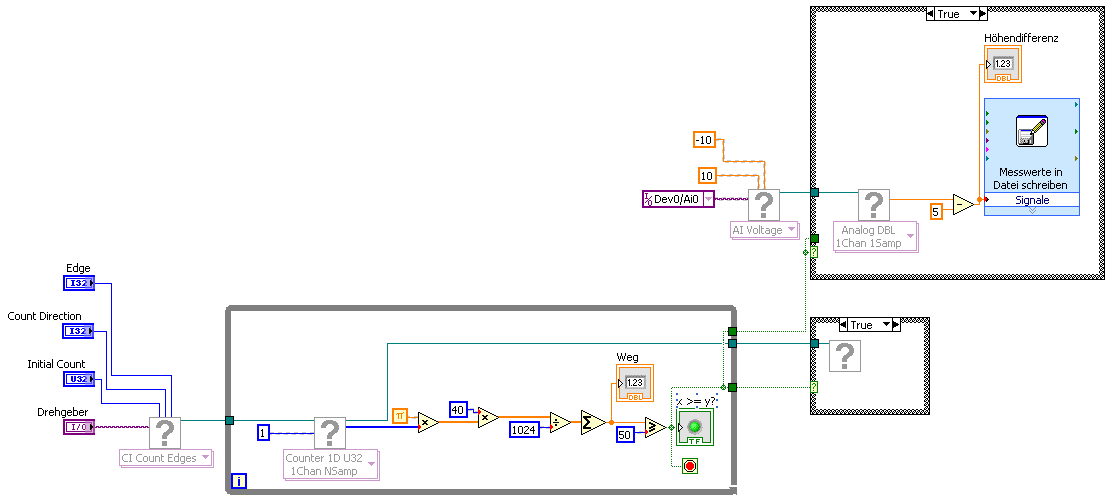The image size is (1112, 500).
Task: Click the Edge I32 control terminal
Action: [78, 284]
